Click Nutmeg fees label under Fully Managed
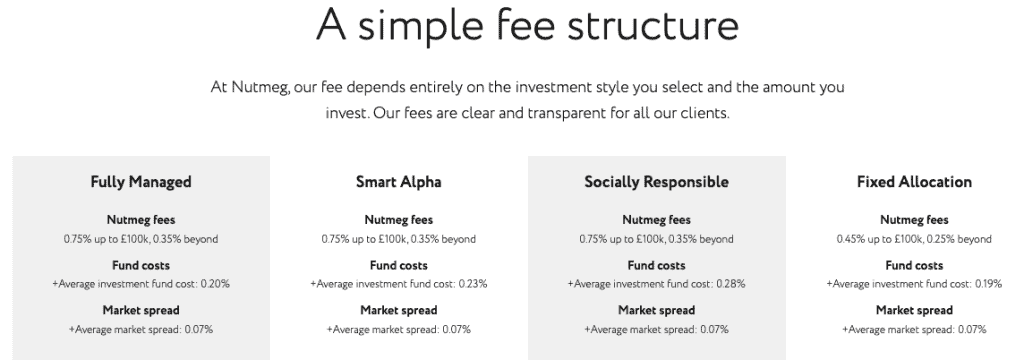This screenshot has width=1024, height=360. [141, 220]
